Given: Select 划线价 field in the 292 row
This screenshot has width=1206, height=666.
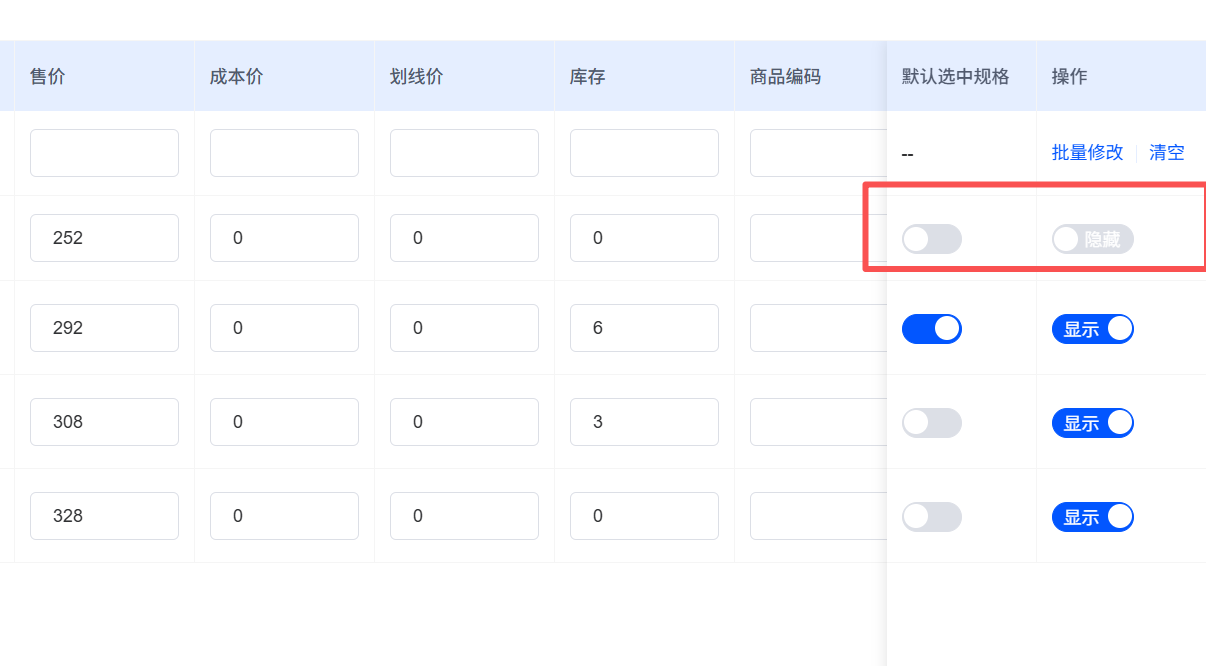Looking at the screenshot, I should tap(464, 328).
